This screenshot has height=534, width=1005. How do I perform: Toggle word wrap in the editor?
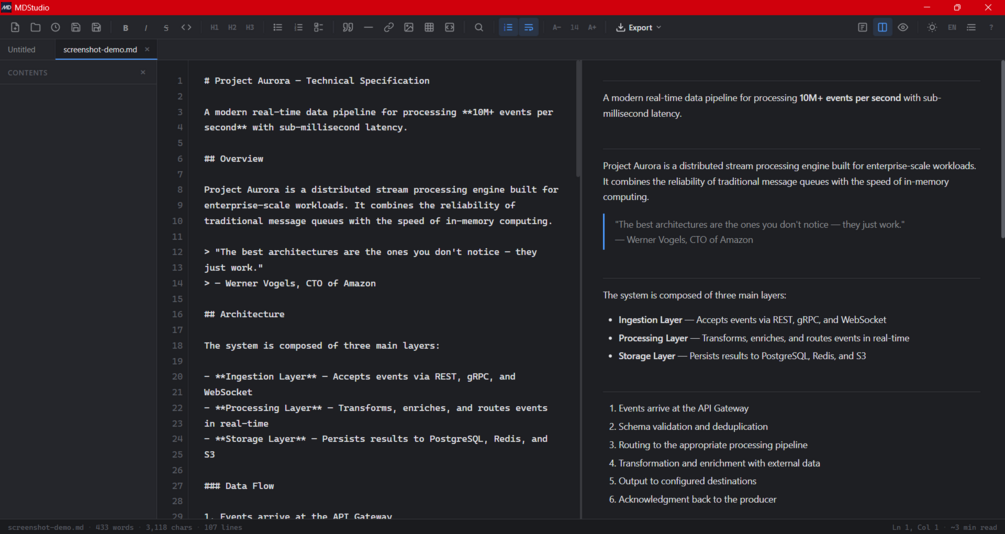point(529,28)
